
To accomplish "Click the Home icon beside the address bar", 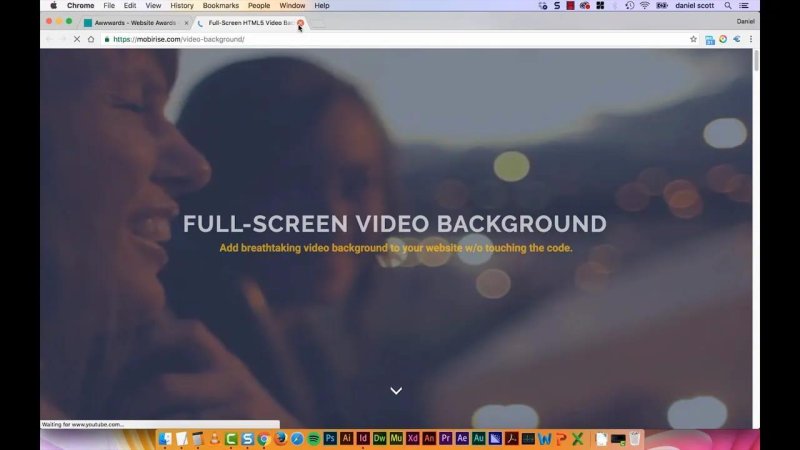I will coord(91,39).
